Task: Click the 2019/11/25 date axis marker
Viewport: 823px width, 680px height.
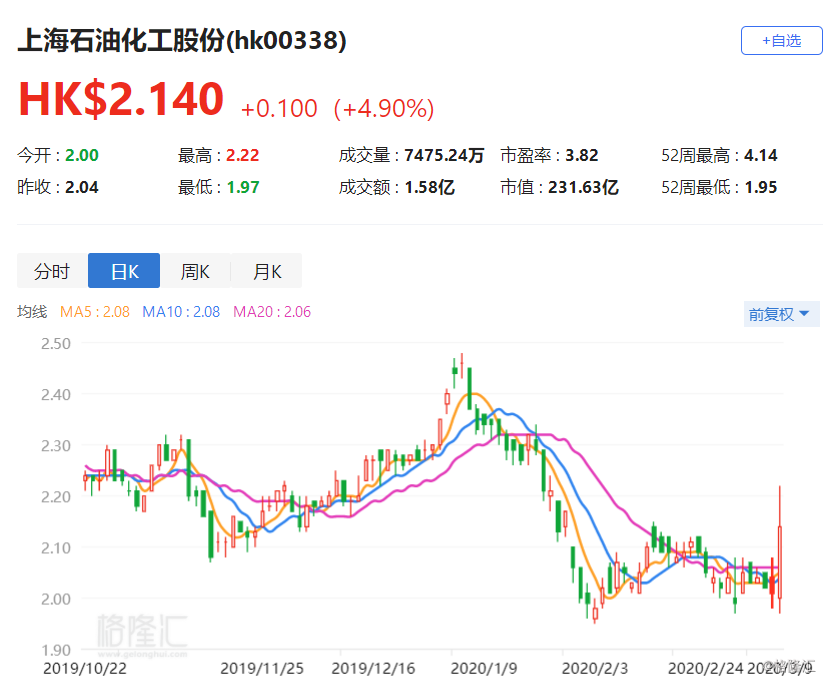Action: [261, 666]
